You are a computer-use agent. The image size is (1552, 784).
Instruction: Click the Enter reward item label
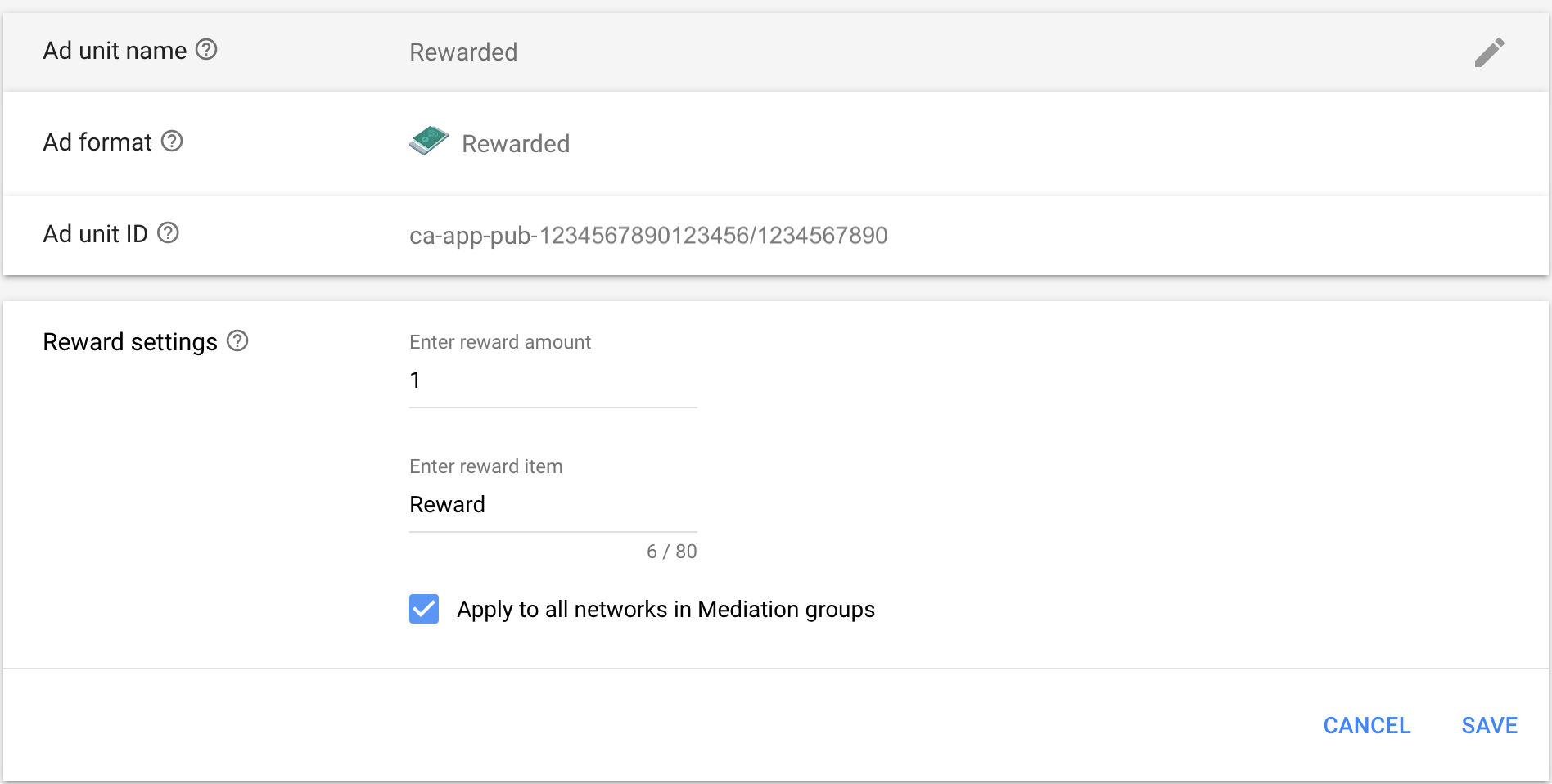(x=486, y=466)
